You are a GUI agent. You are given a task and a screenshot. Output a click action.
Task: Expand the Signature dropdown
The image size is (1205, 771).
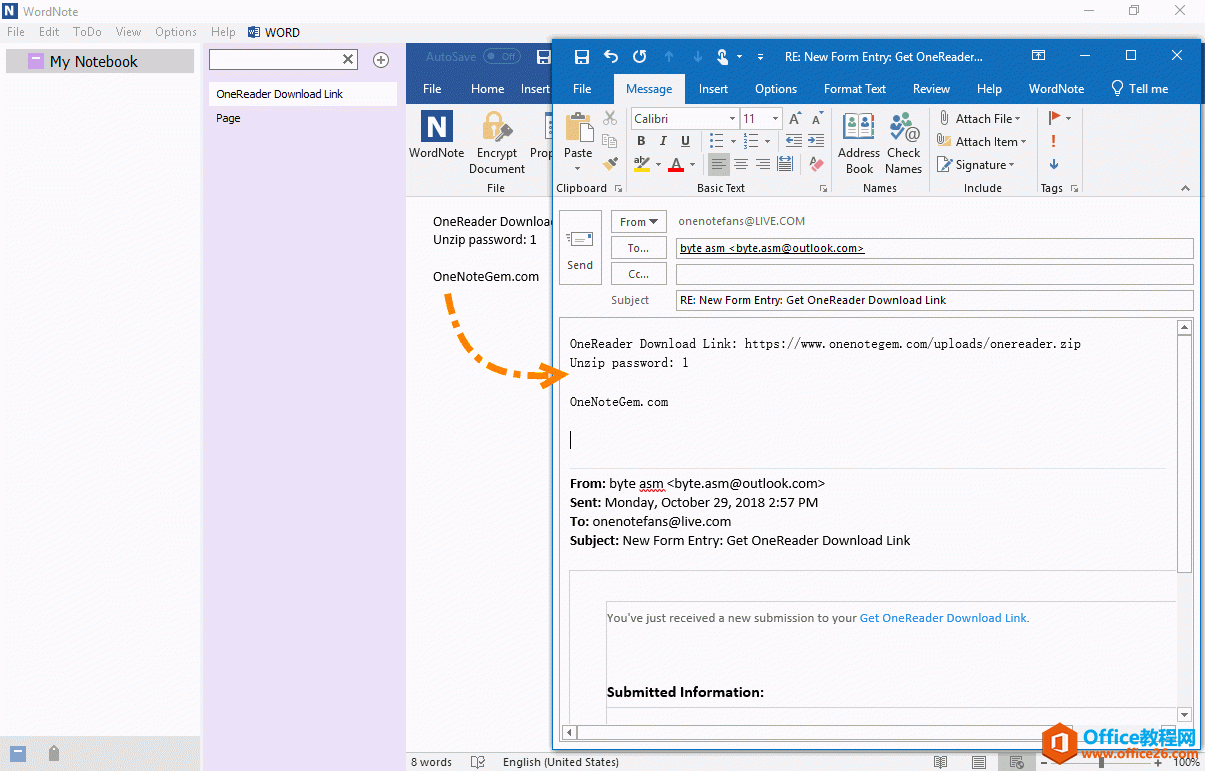(x=1011, y=165)
